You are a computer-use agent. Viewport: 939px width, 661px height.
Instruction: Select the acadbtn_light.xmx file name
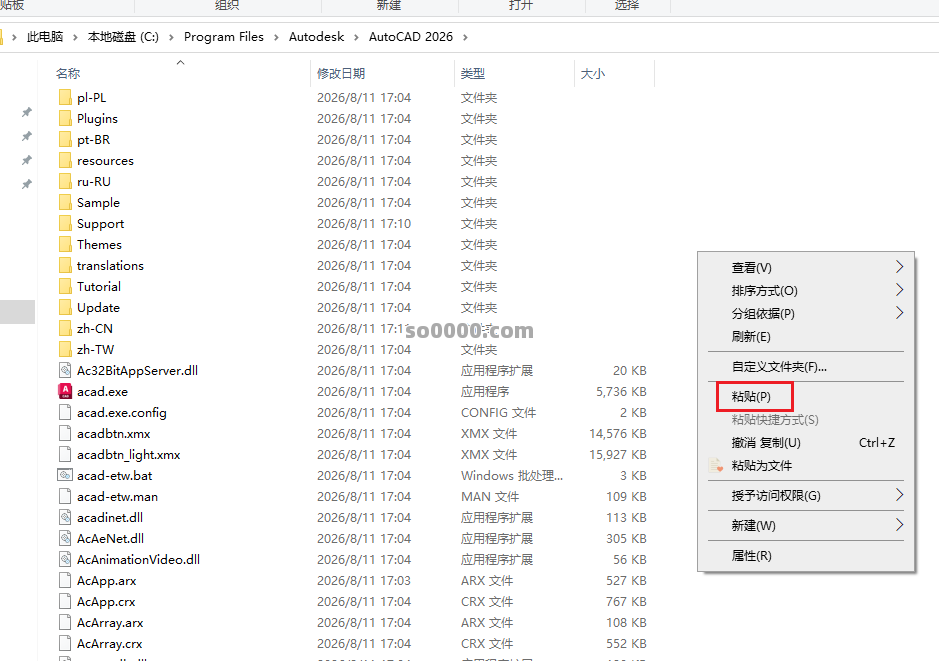129,454
